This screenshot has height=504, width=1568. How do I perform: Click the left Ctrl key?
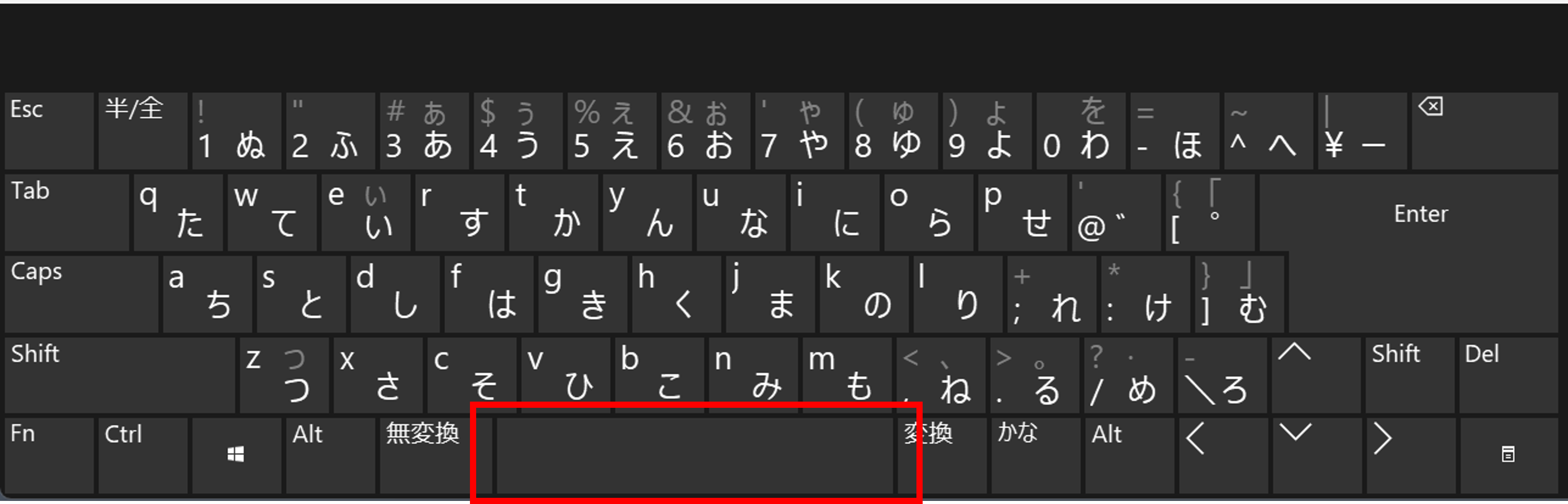pyautogui.click(x=143, y=456)
